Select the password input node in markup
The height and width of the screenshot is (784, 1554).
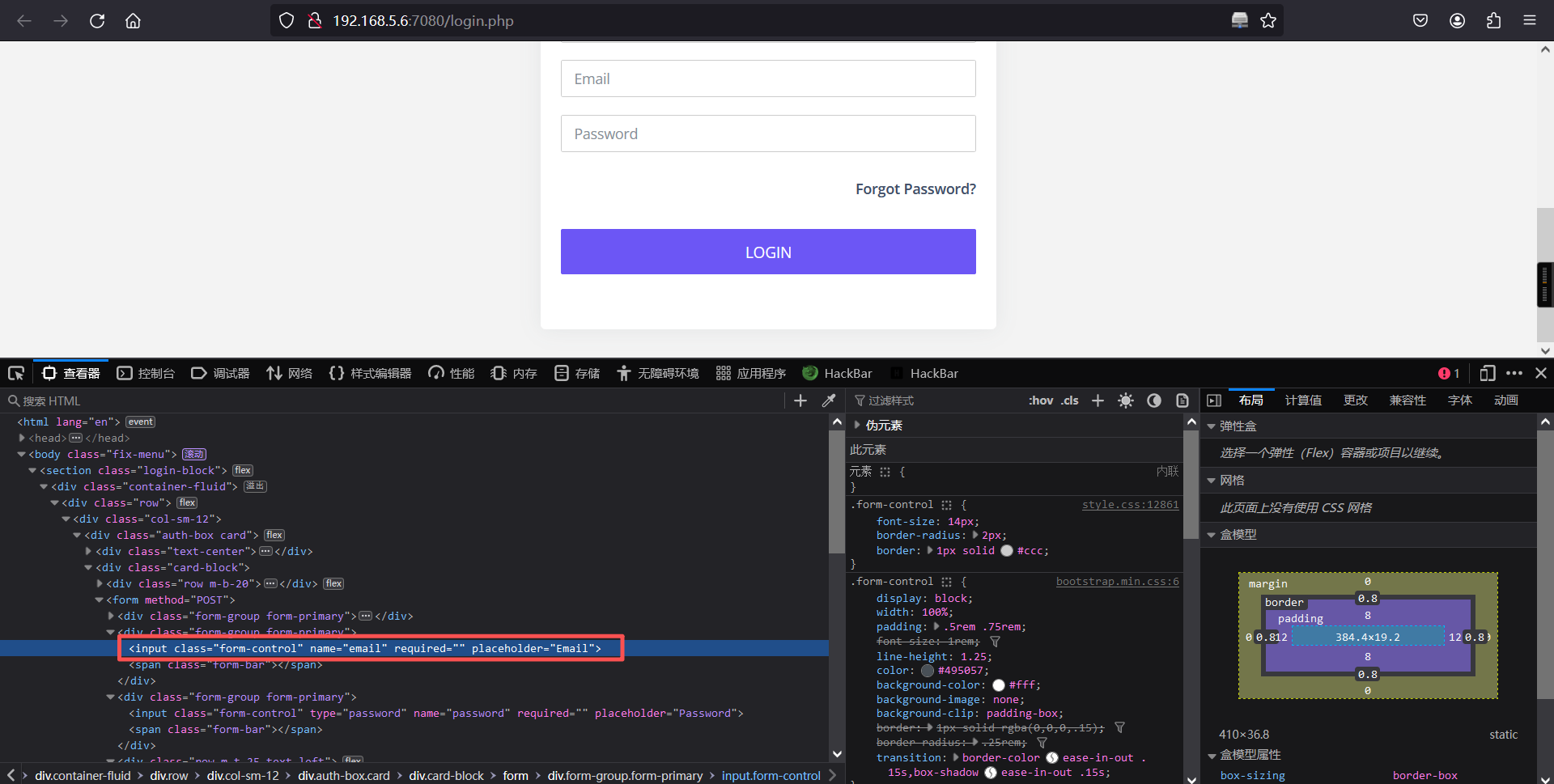pos(435,713)
